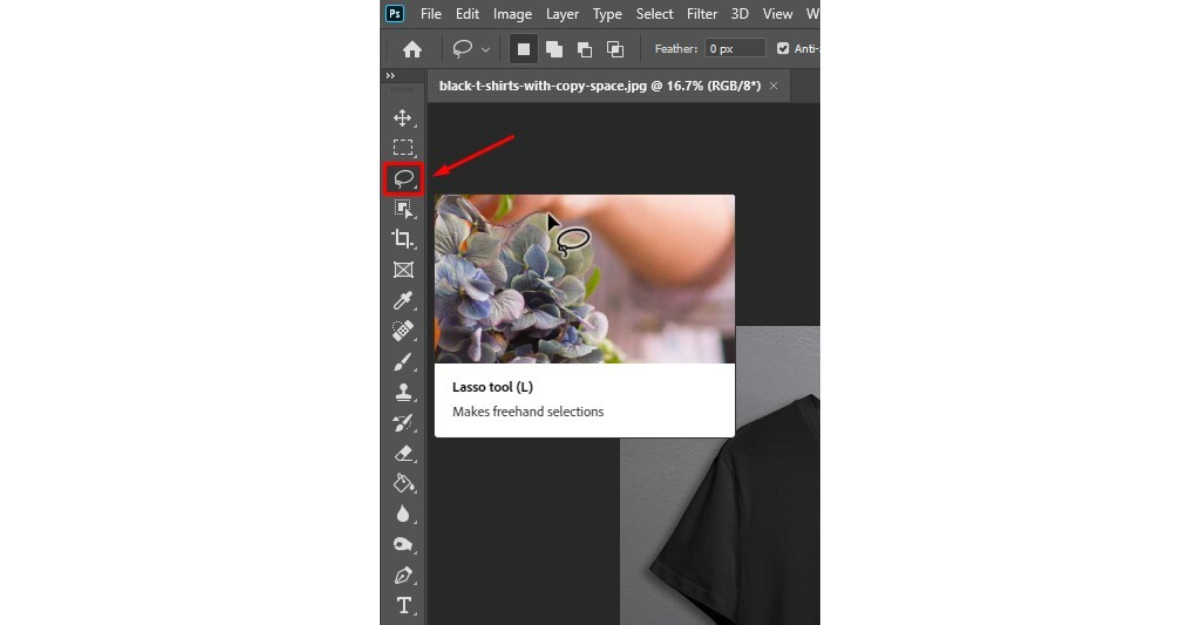
Task: Open the Filter menu
Action: pos(702,14)
